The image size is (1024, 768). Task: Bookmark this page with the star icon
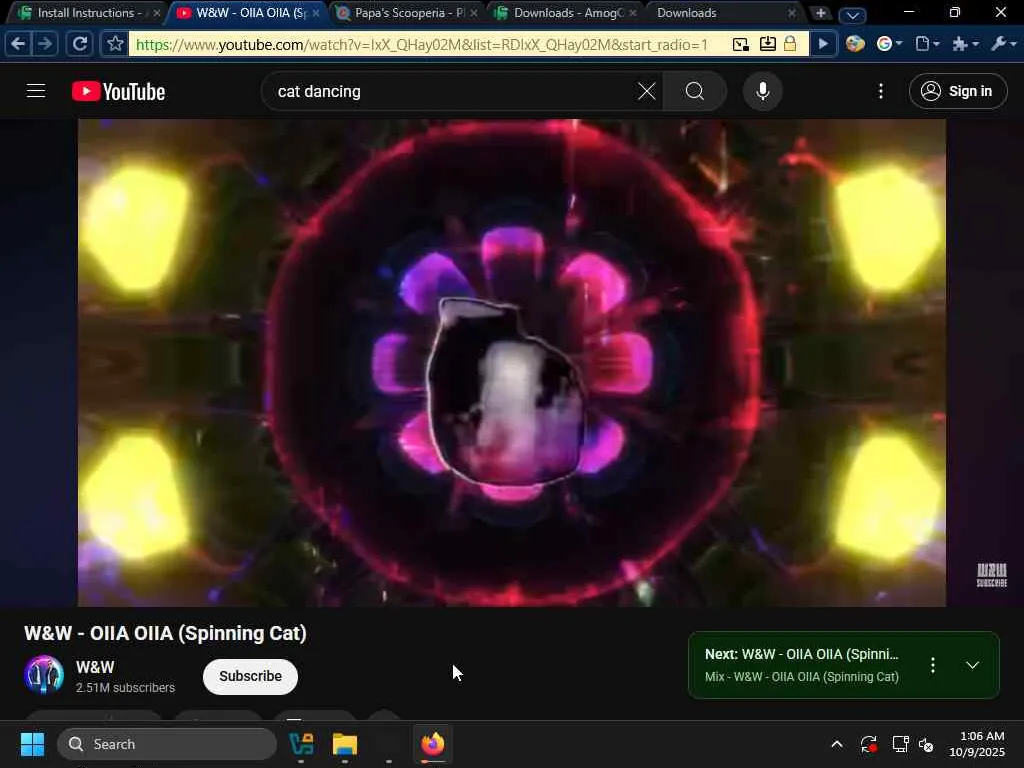click(115, 44)
